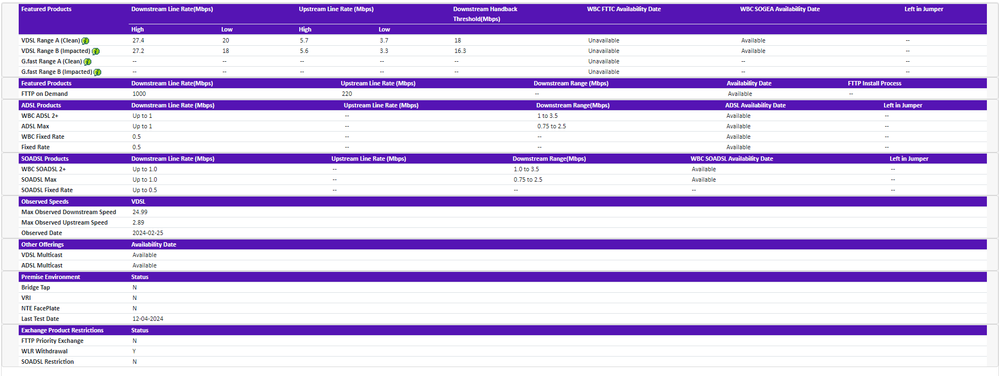Viewport: 999px width, 376px height.
Task: Click 'Up to 0.5' SOADSL Fixed Rate value
Action: pyautogui.click(x=145, y=190)
